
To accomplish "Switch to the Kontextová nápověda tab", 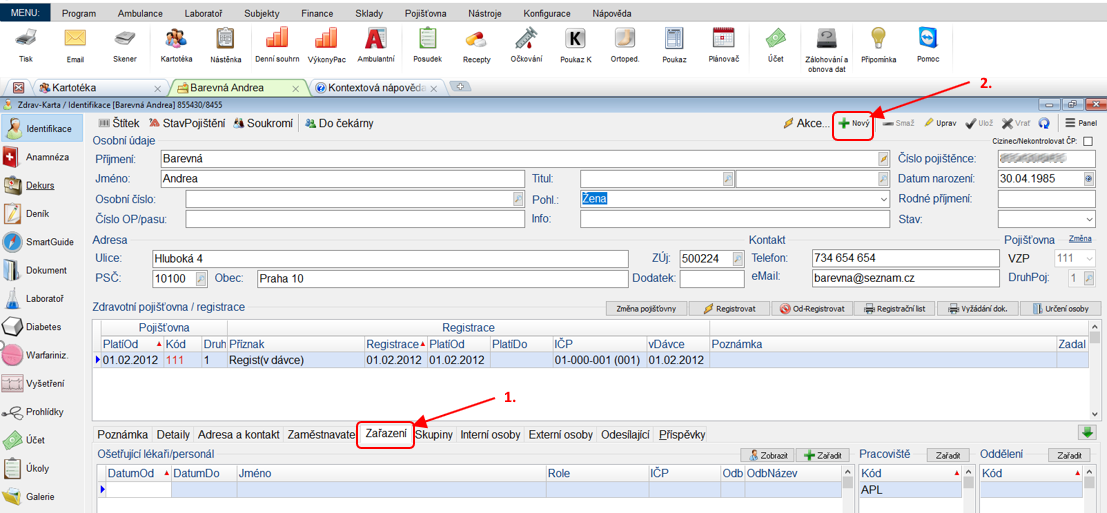I will coord(382,87).
